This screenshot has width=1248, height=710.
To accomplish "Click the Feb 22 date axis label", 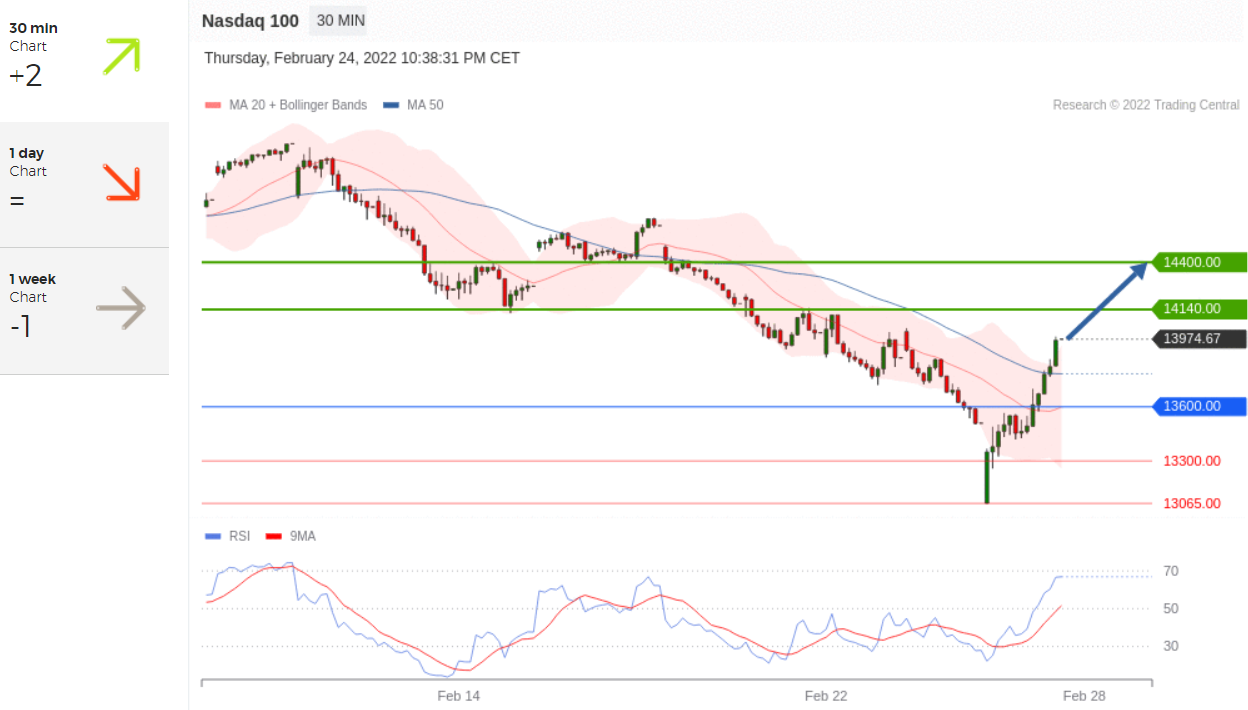I will [x=826, y=696].
